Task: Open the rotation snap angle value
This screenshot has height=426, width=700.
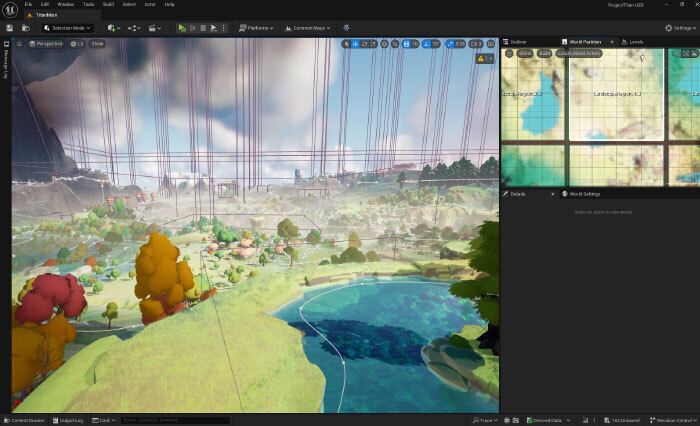Action: tap(437, 44)
